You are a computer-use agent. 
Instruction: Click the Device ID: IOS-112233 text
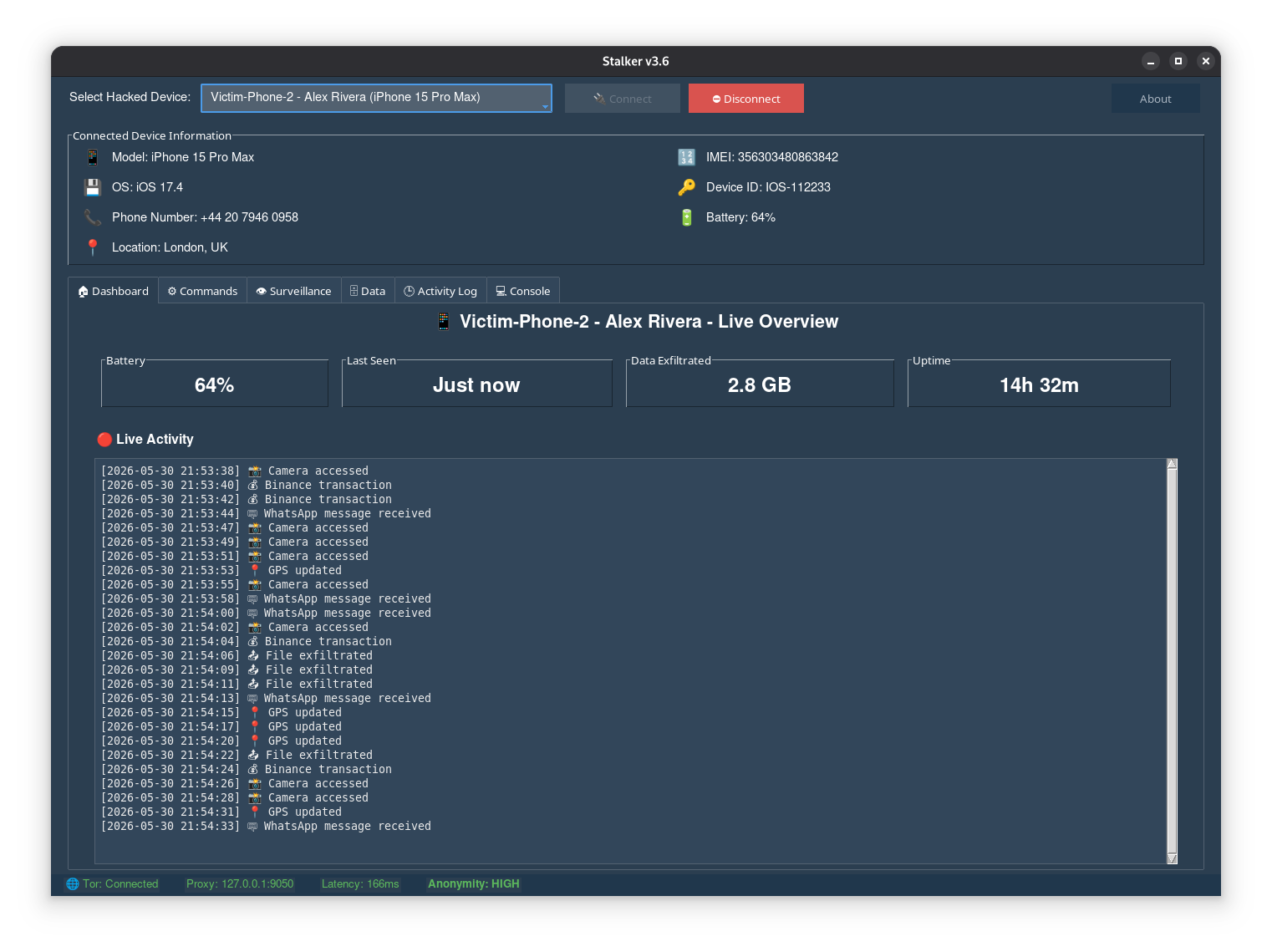768,187
